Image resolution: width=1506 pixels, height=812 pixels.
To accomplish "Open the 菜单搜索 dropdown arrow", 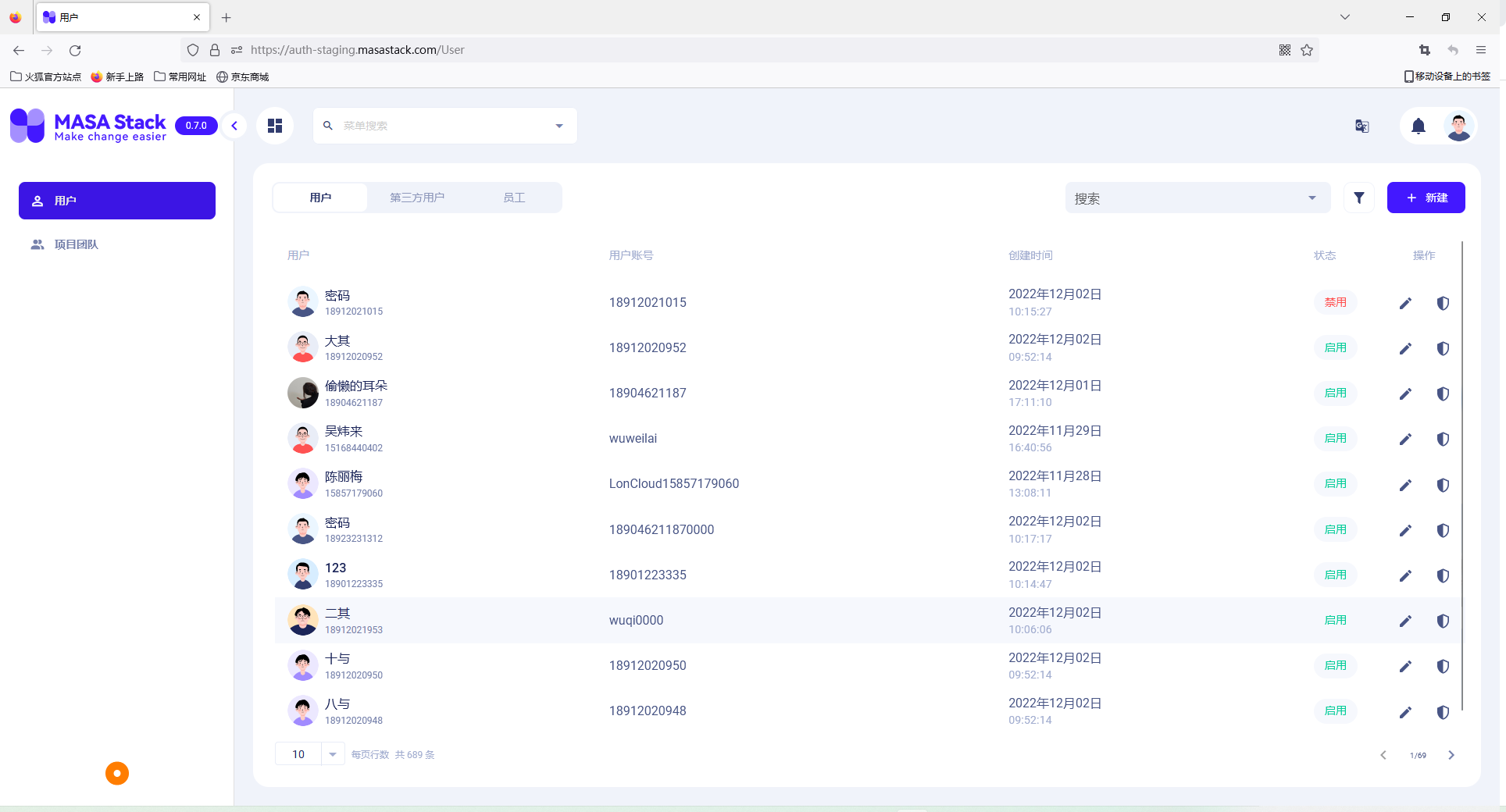I will [558, 125].
